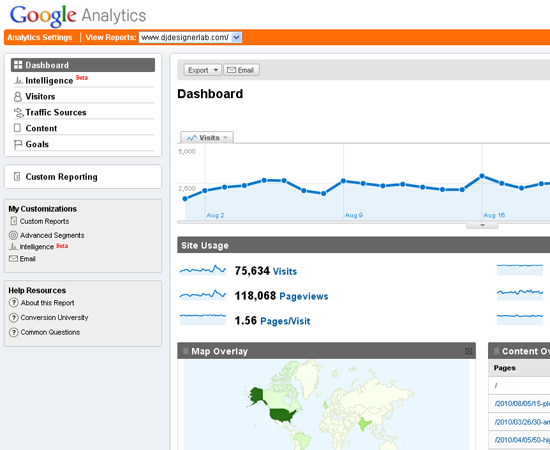Click India on the map overlay
Viewport: 550px width, 450px height.
click(x=363, y=424)
